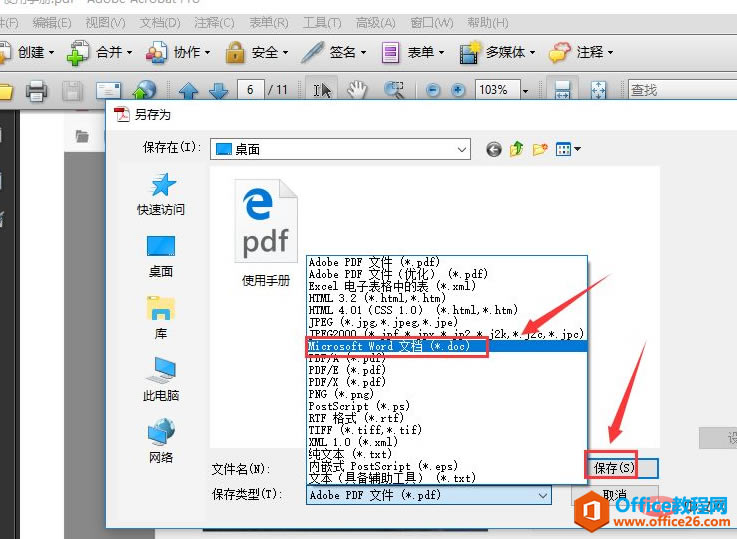737x539 pixels.
Task: Click the 保存(S) save button
Action: coord(621,468)
